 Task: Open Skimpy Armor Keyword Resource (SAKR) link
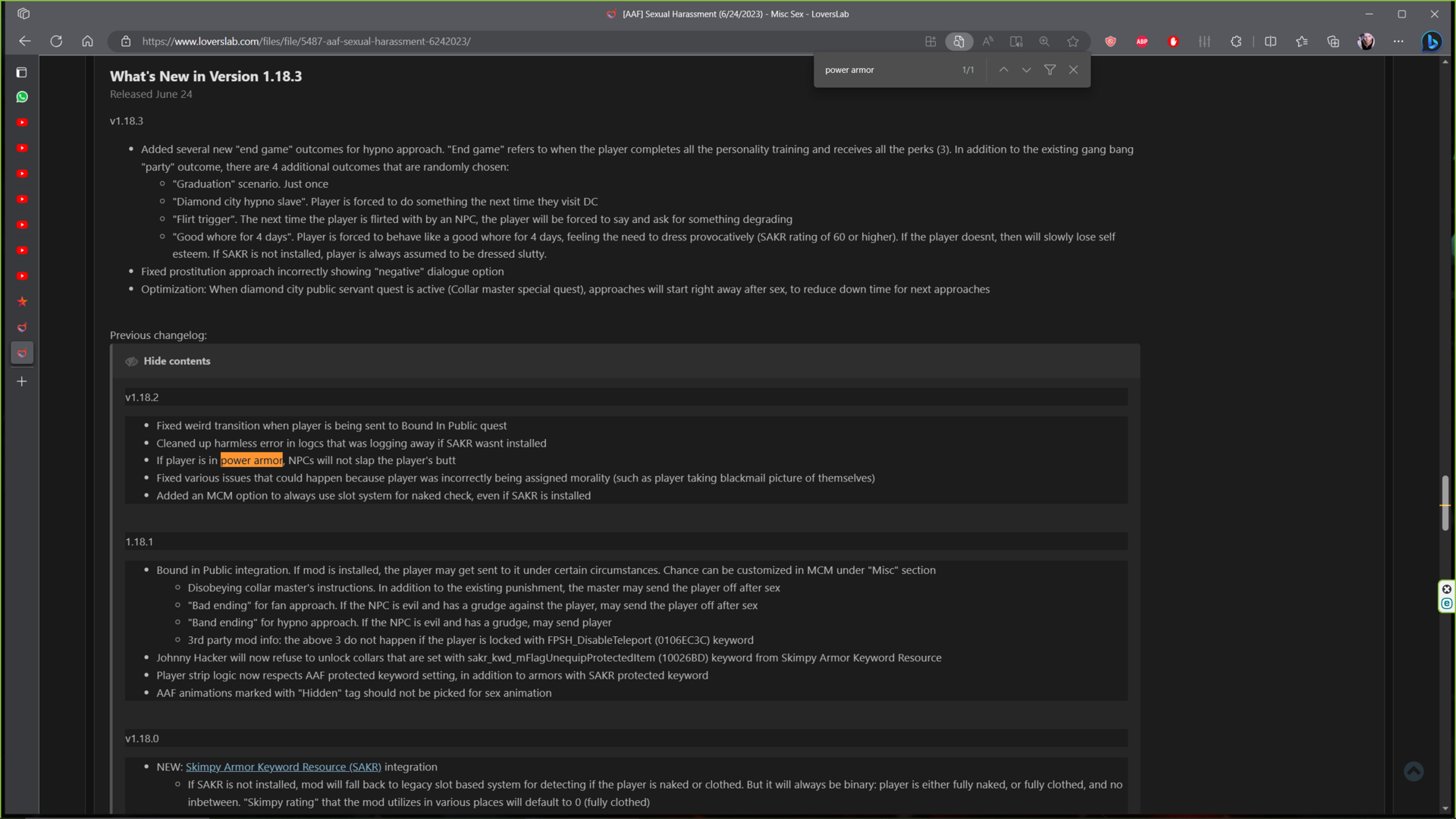tap(283, 767)
